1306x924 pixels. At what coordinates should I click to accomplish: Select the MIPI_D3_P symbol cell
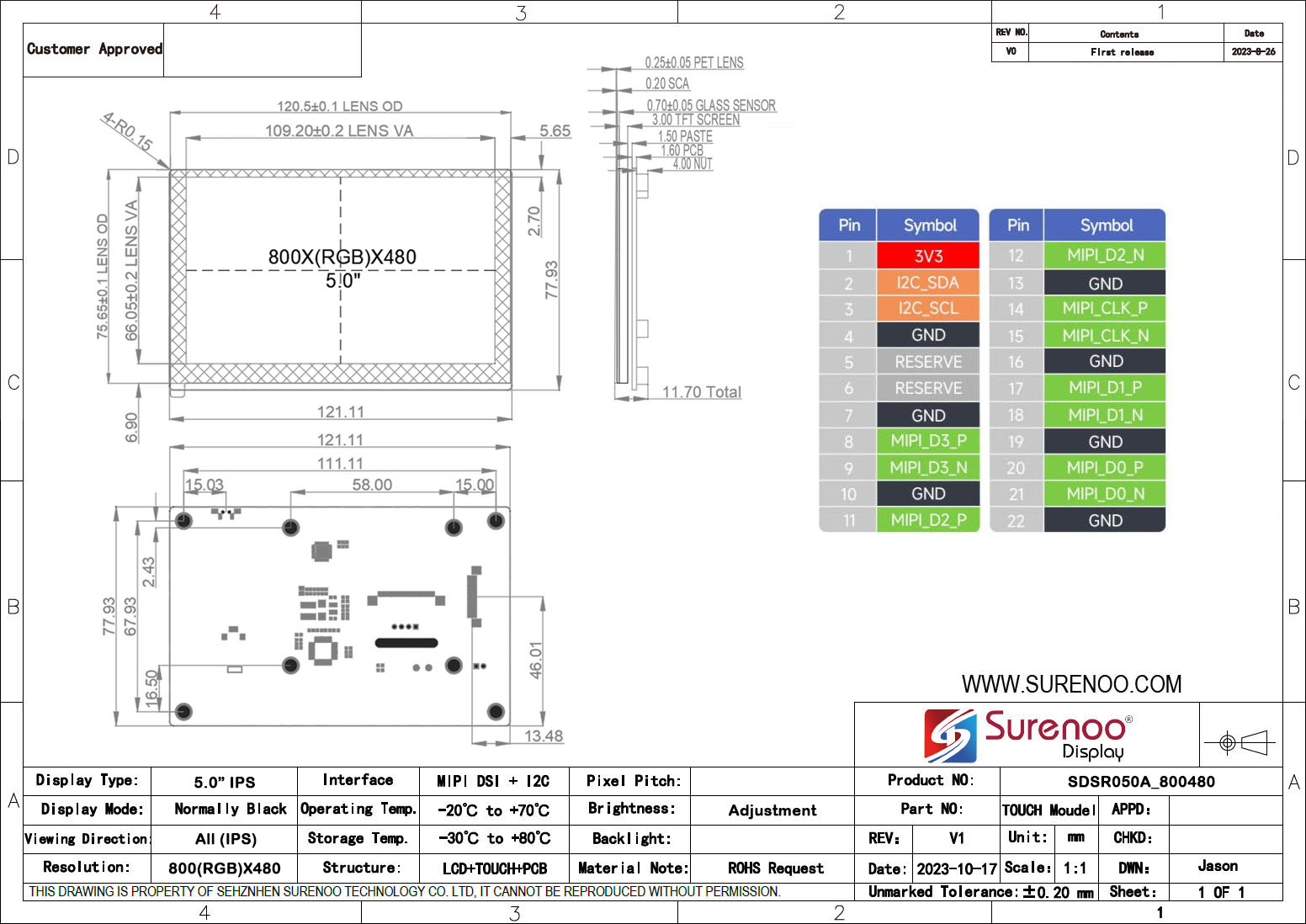(x=928, y=441)
